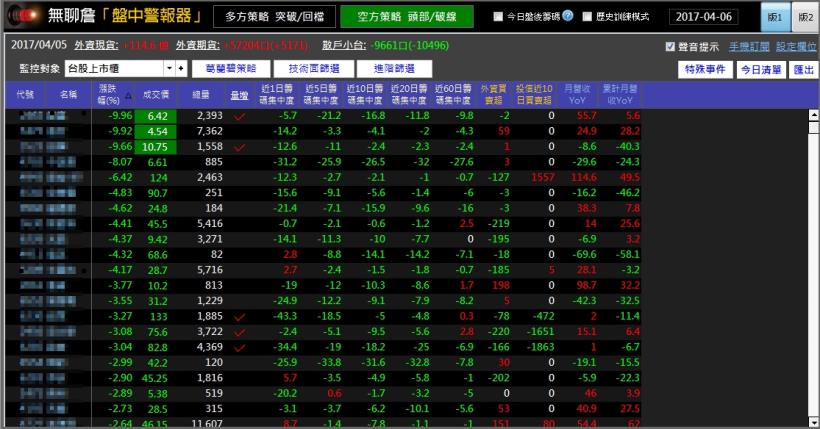Sort by 代號 column header
Image resolution: width=820 pixels, height=429 pixels.
tap(25, 95)
